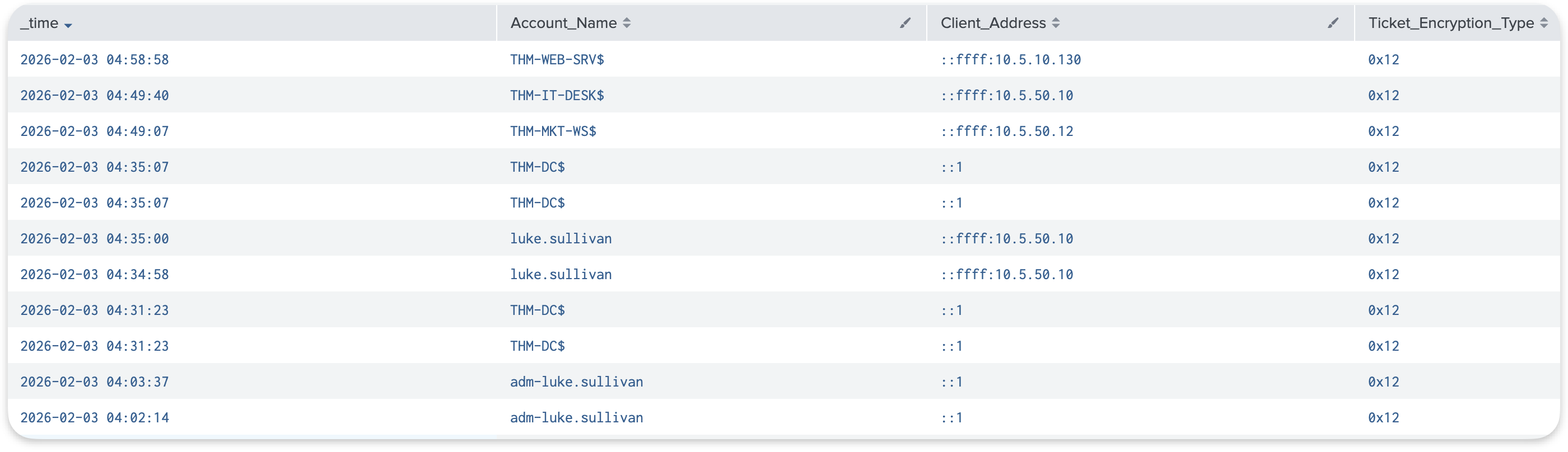Select luke.sullivan in the 04:34:58 row
This screenshot has height=452, width=1568.
561,274
